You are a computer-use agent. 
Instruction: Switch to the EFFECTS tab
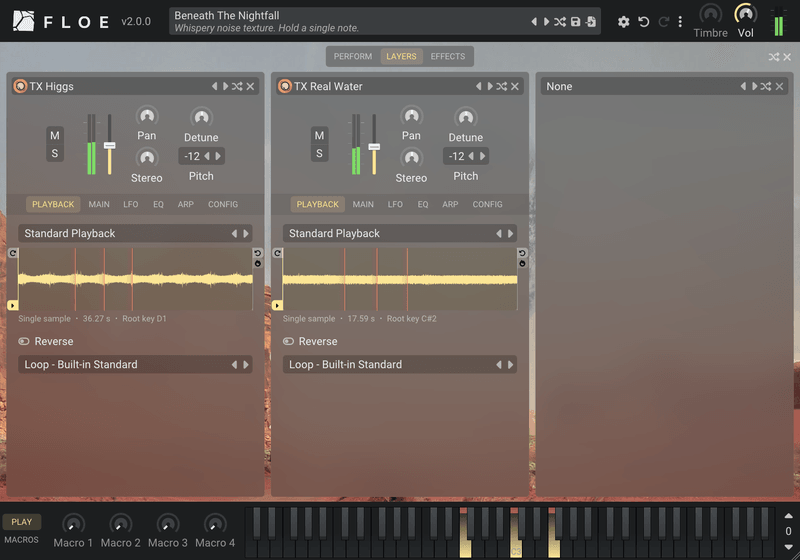447,57
